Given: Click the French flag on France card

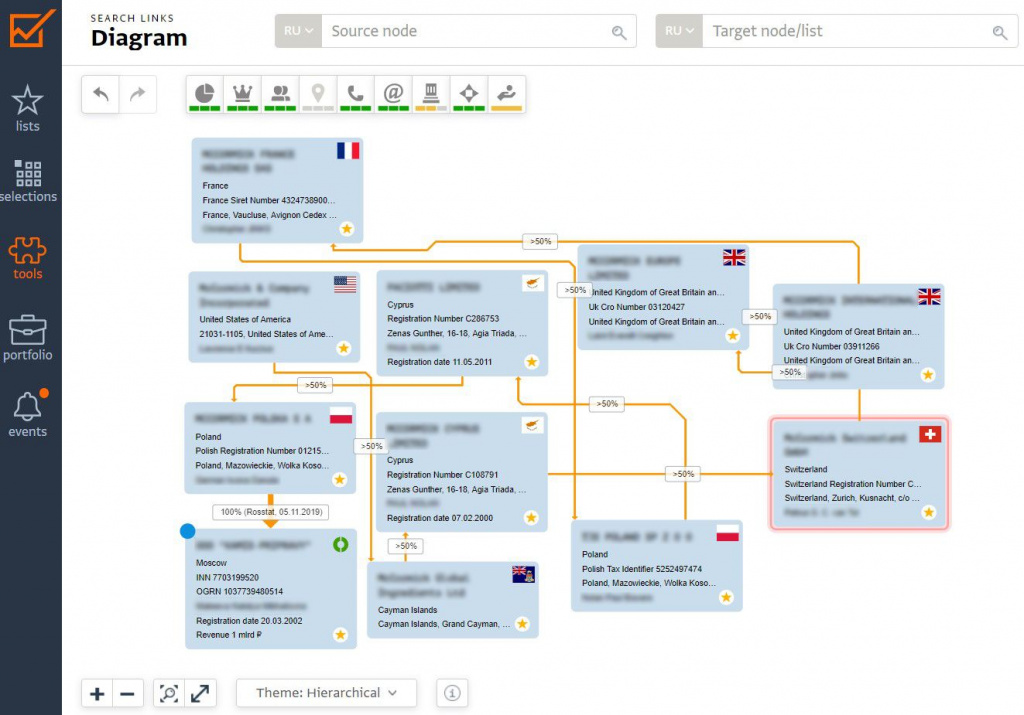Looking at the screenshot, I should (348, 151).
